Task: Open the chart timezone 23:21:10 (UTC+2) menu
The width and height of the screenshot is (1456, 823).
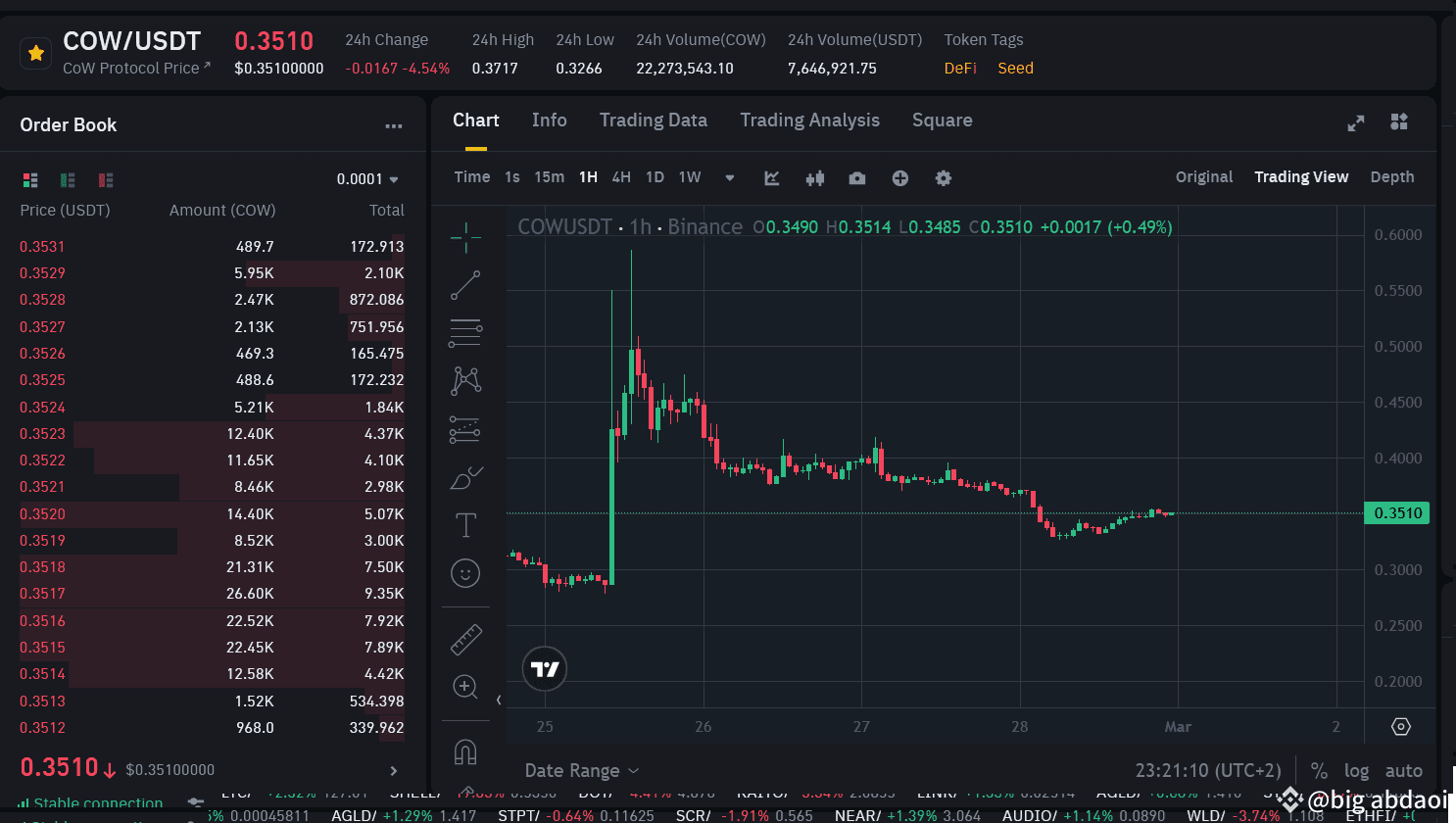Action: [1208, 771]
